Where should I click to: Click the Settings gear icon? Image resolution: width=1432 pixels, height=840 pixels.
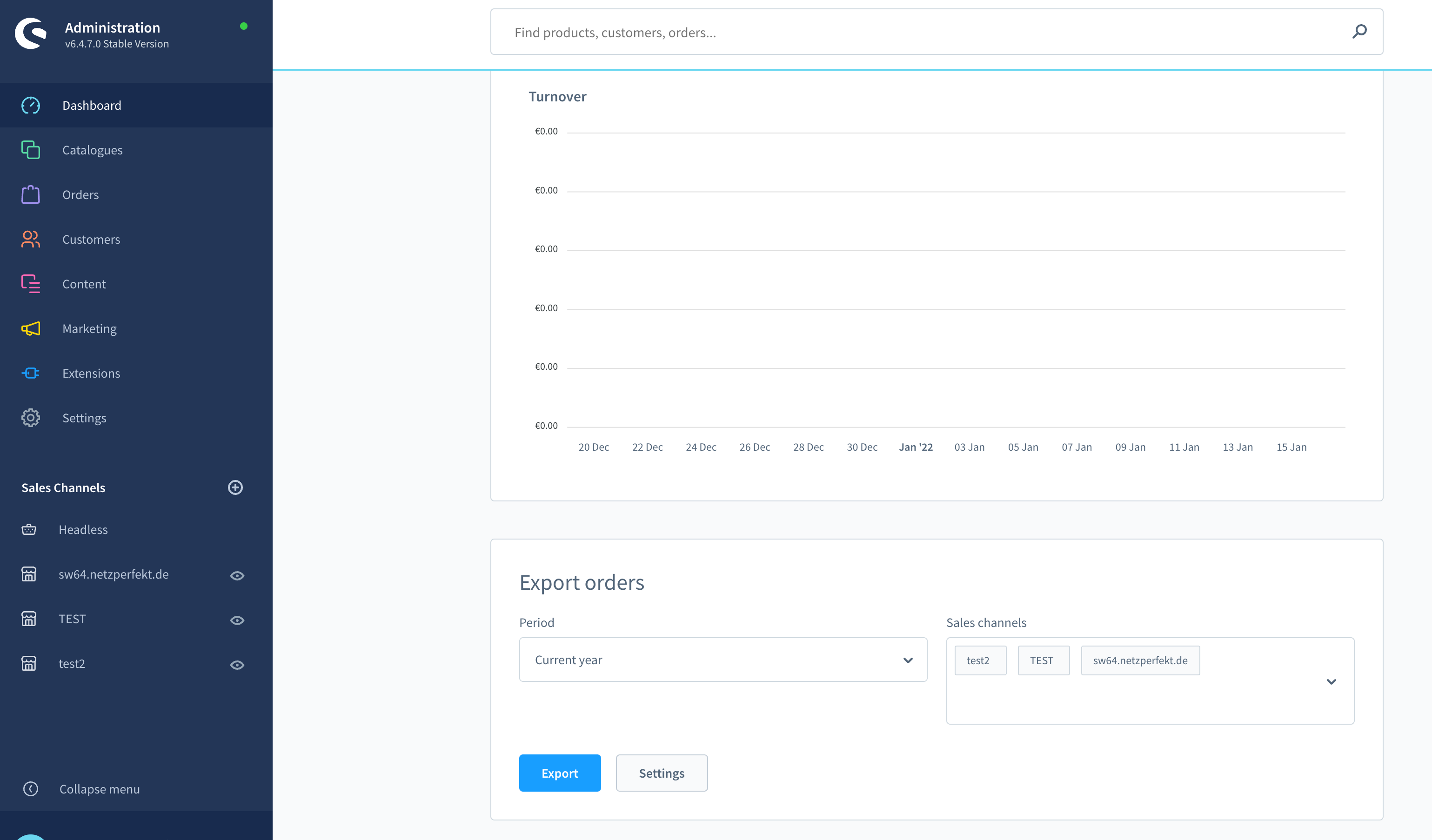(31, 418)
